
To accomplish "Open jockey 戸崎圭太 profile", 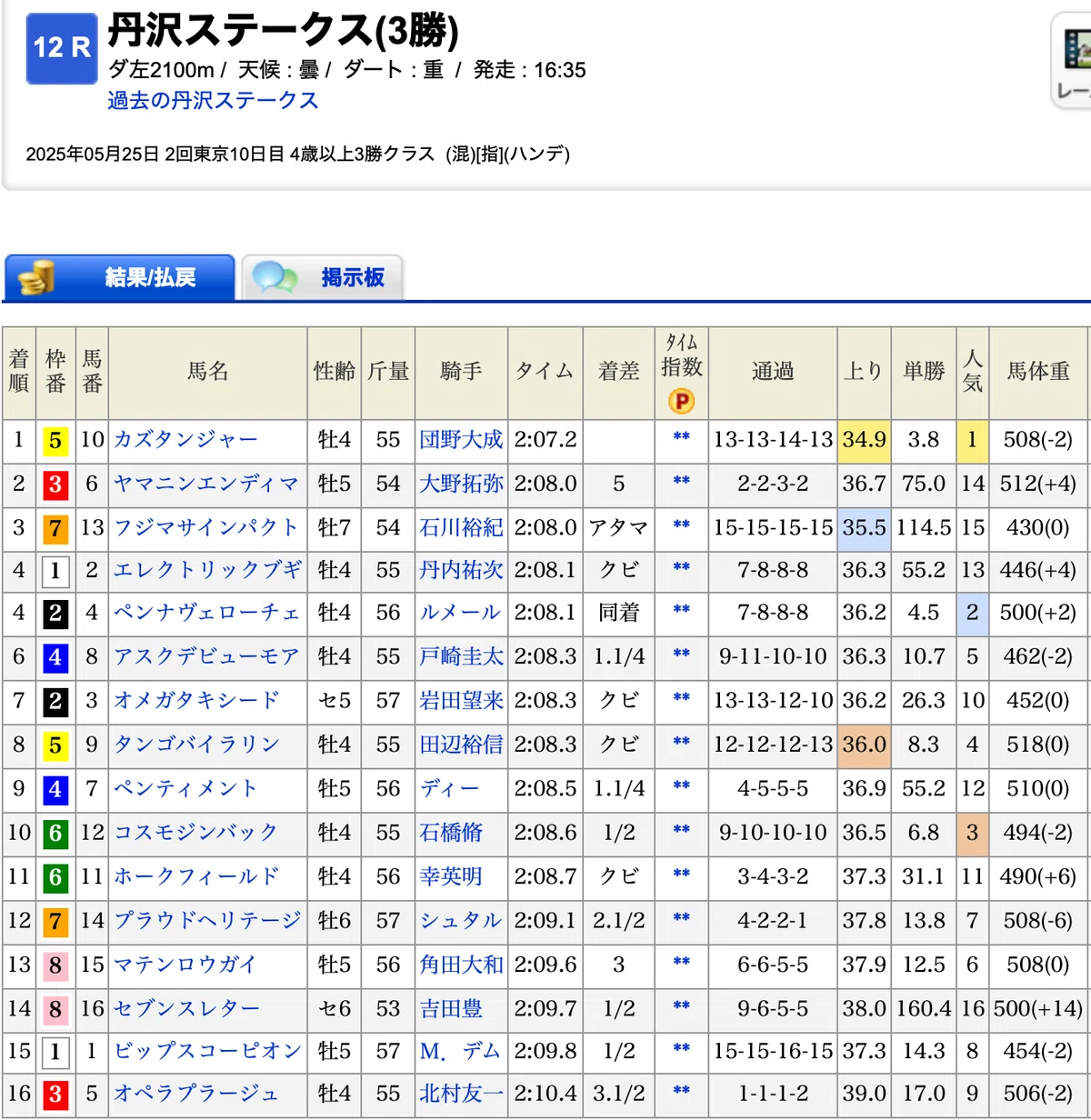I will [461, 656].
